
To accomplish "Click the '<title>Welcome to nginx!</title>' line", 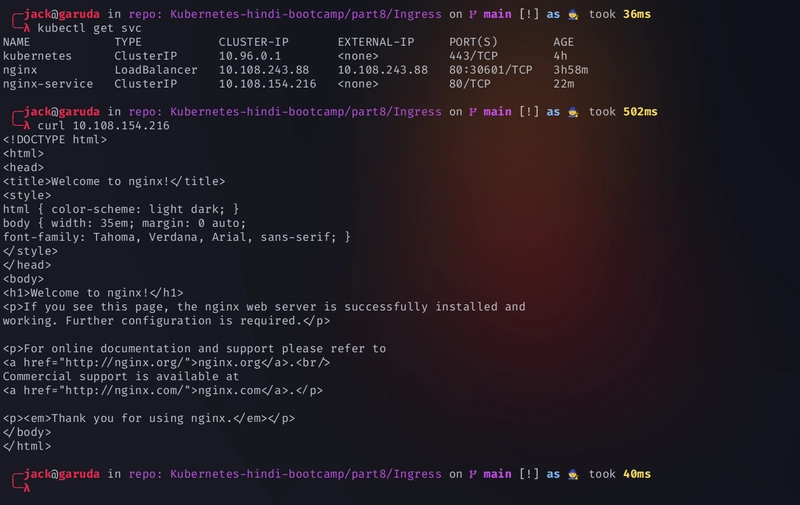I will tap(114, 182).
